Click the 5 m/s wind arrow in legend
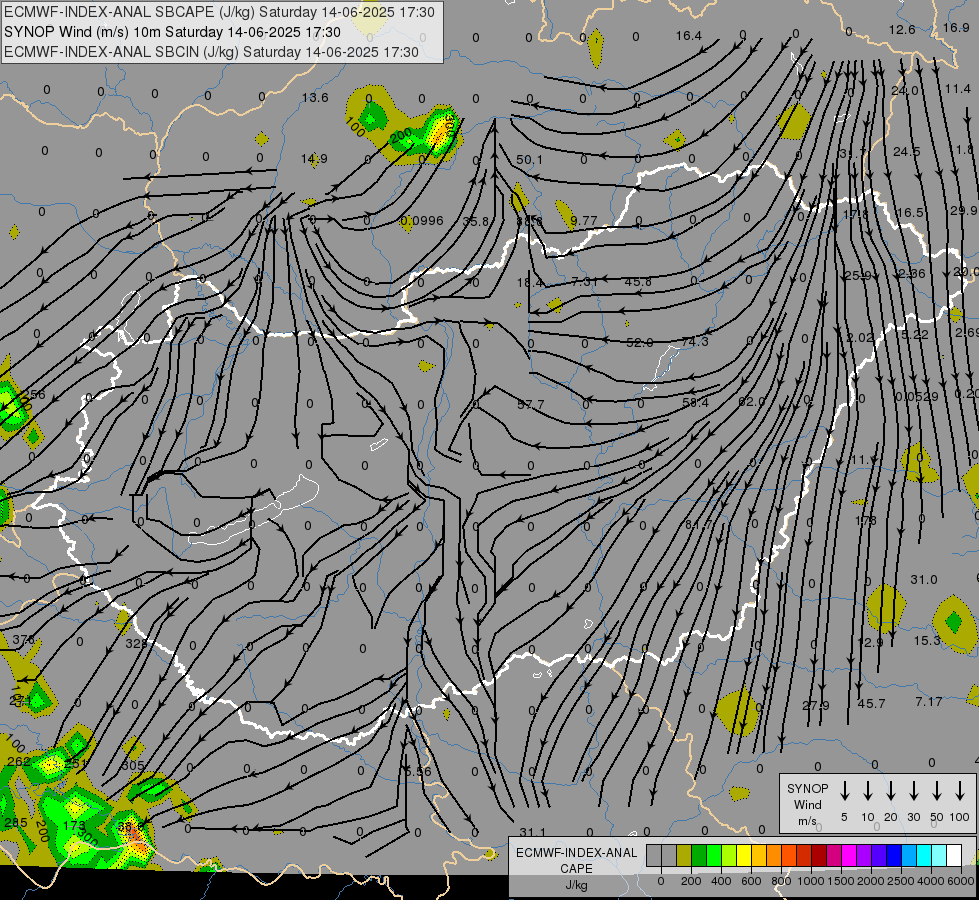 844,791
